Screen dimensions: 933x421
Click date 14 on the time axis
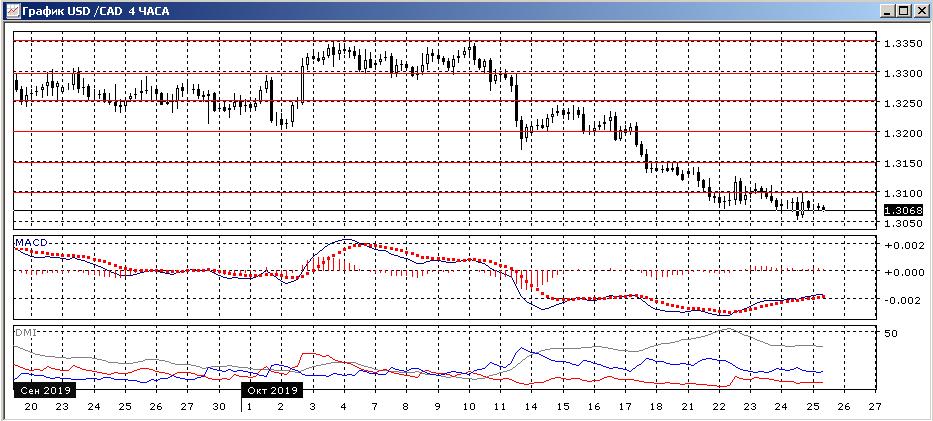pyautogui.click(x=530, y=407)
